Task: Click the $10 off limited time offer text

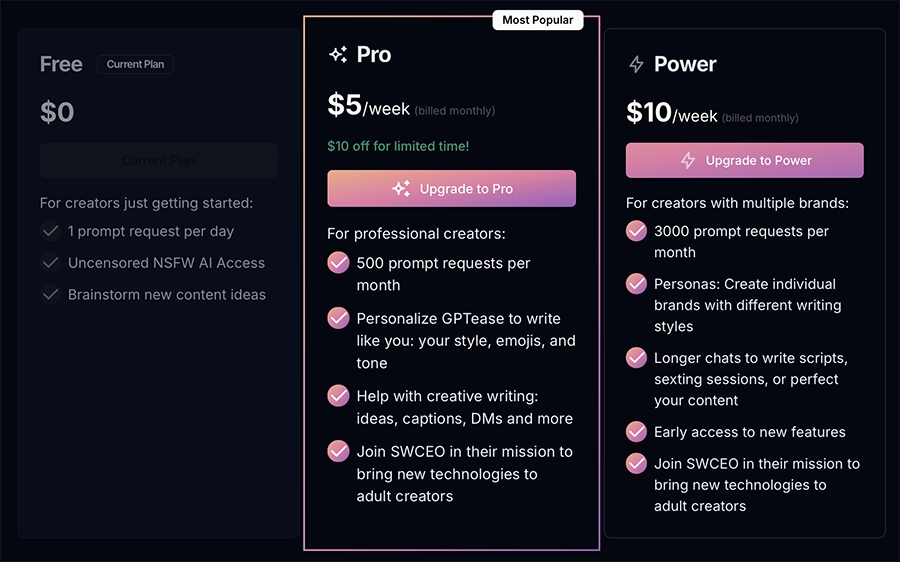Action: click(x=398, y=146)
